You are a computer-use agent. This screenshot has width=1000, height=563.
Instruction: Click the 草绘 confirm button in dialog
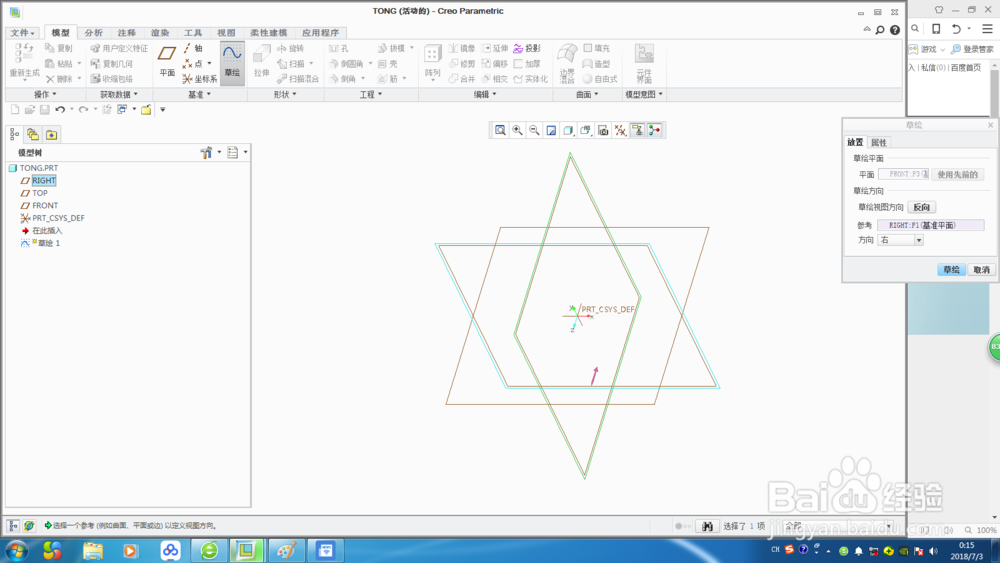click(x=952, y=270)
